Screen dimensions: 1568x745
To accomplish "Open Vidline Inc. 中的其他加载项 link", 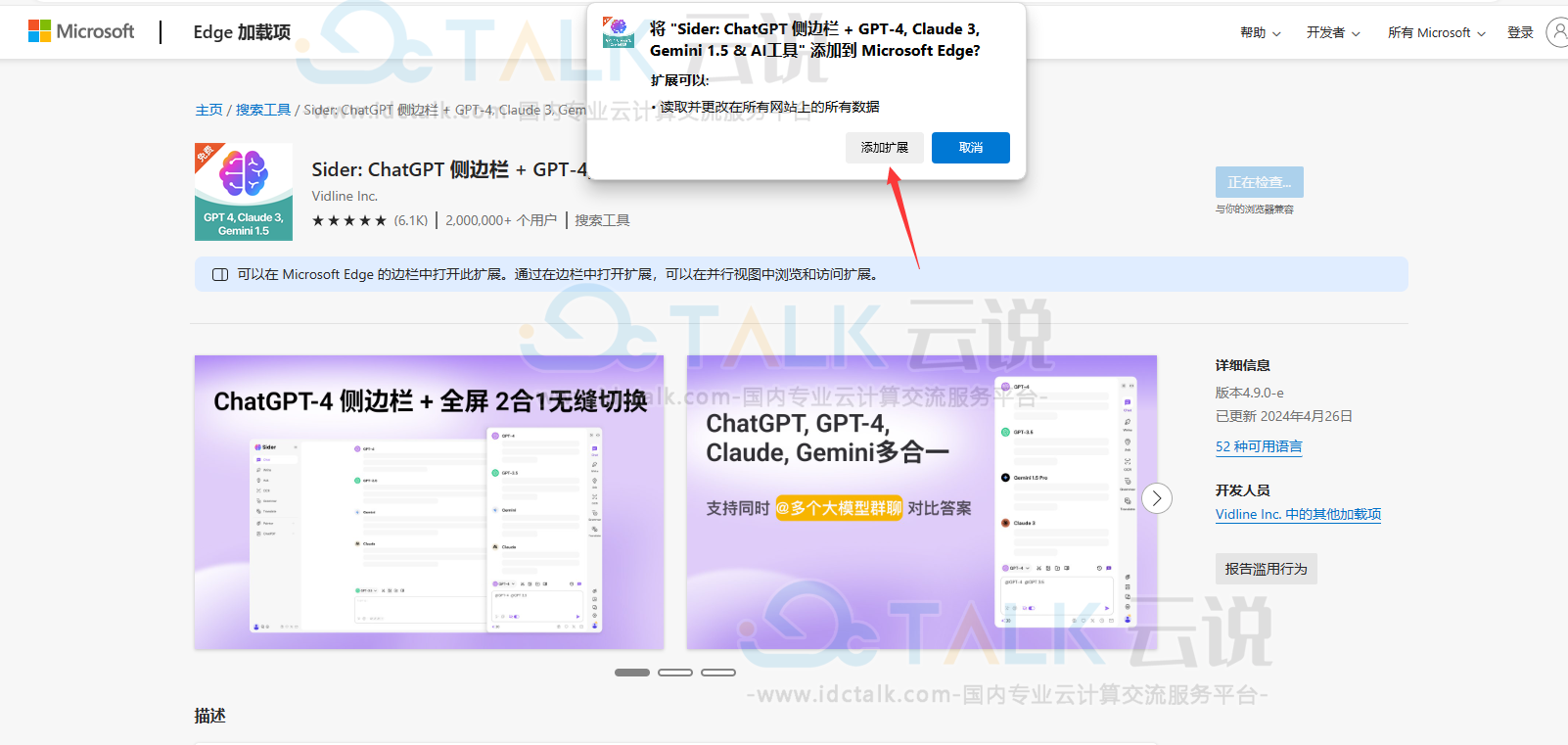I will [1298, 514].
